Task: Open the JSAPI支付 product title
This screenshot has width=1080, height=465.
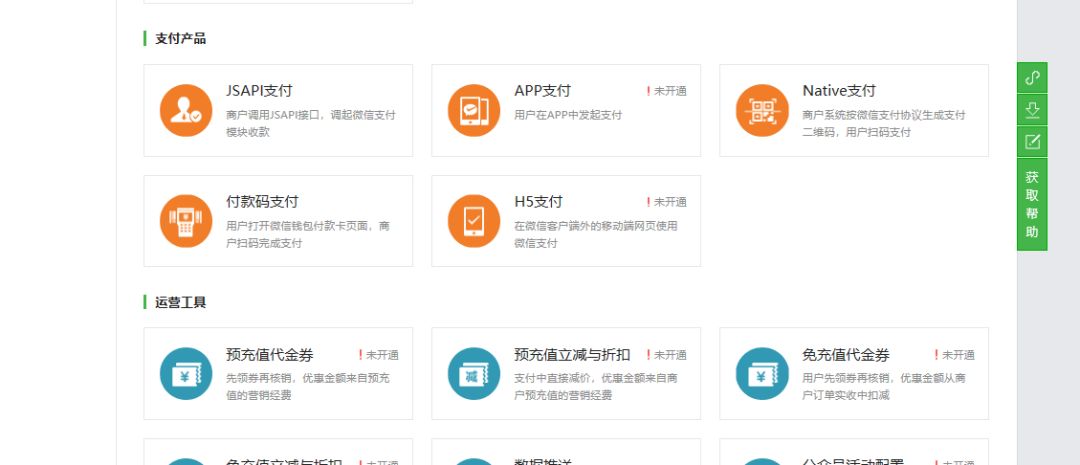Action: coord(259,91)
